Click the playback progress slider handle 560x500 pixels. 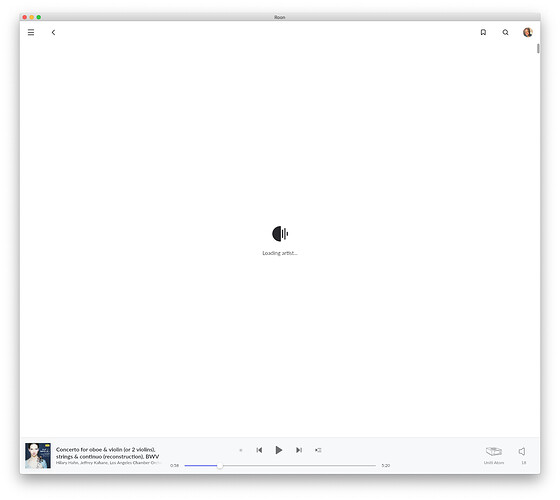click(220, 466)
